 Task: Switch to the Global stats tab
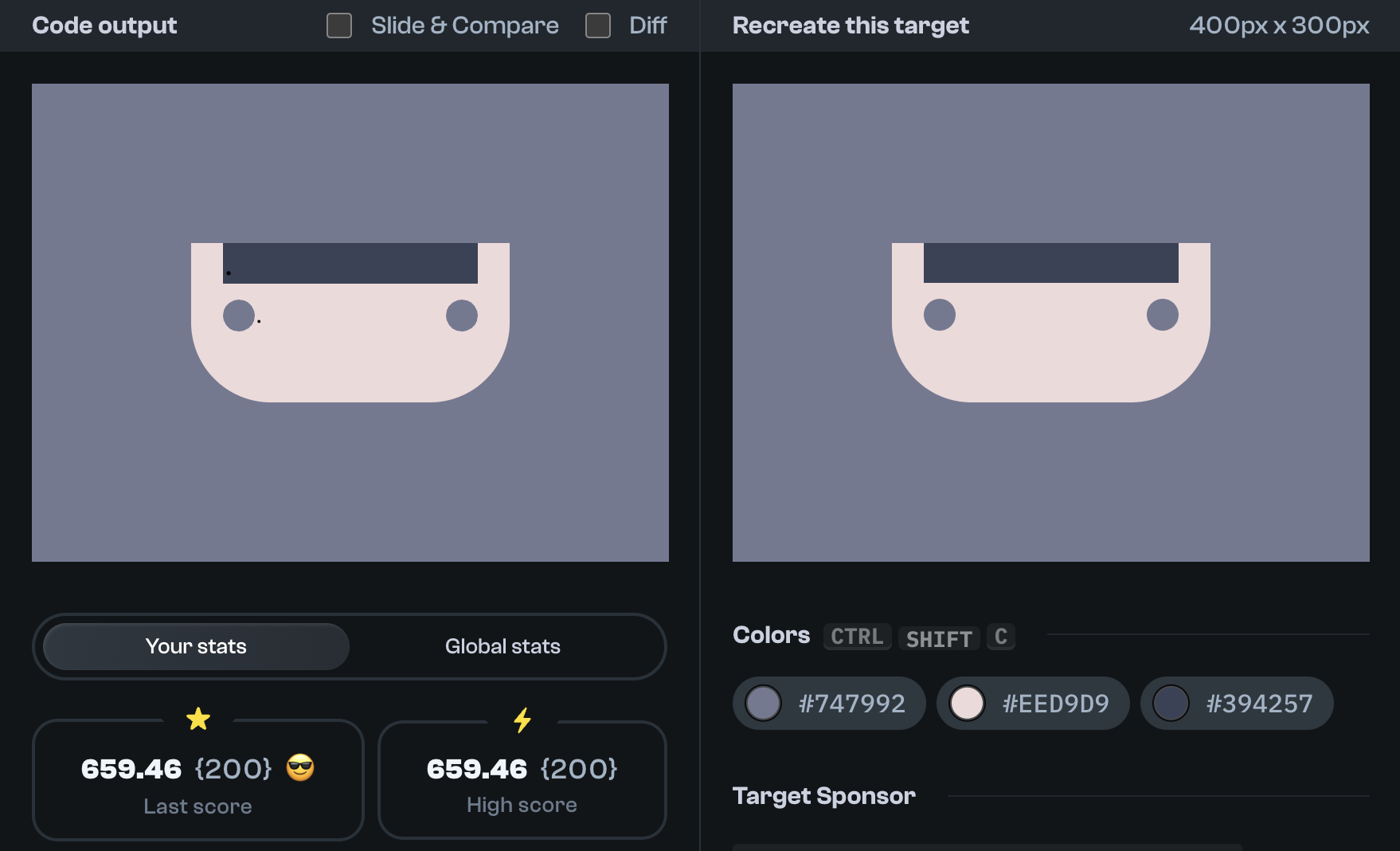click(x=503, y=646)
